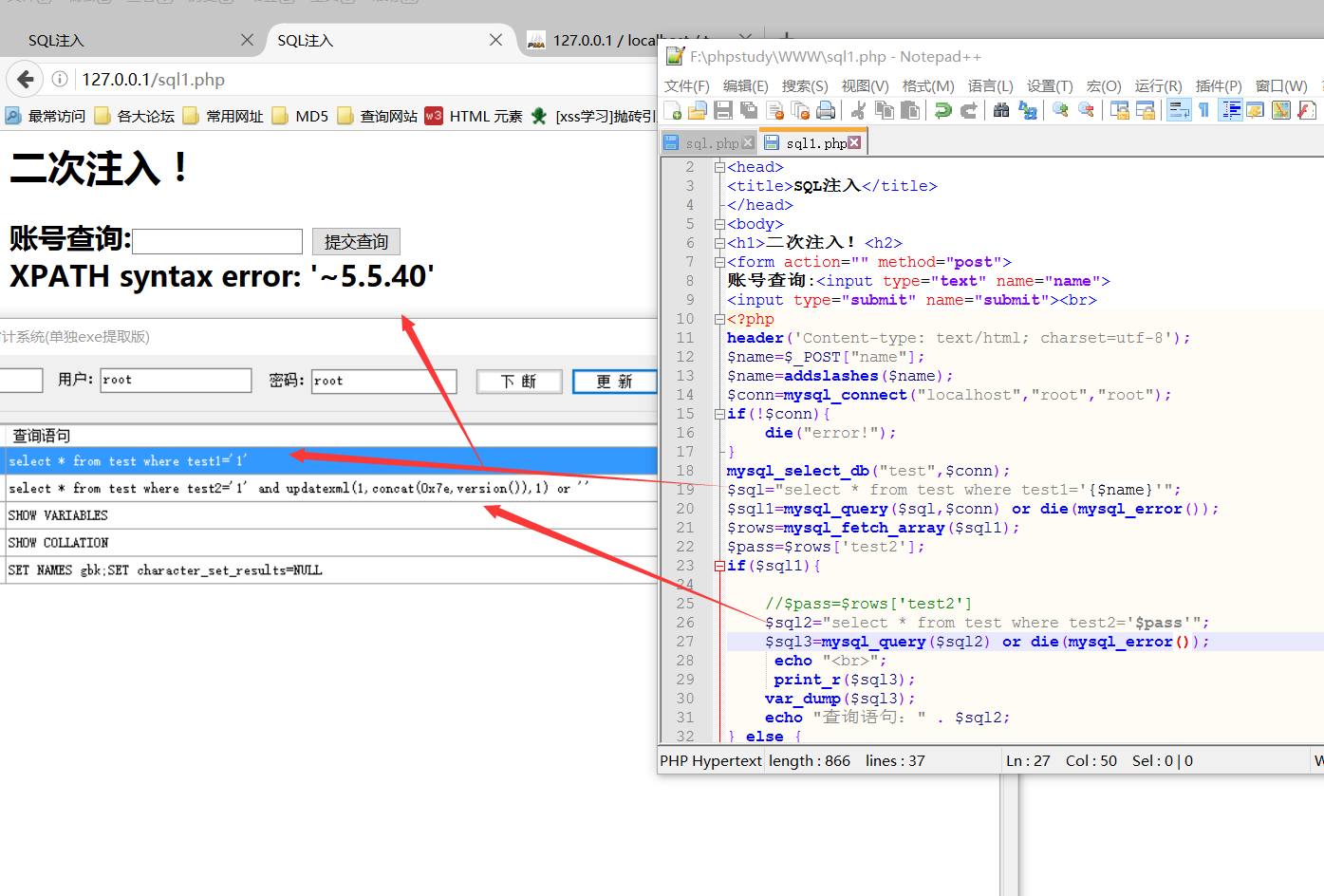Open the 搜索(S) menu
Image resolution: width=1324 pixels, height=896 pixels.
[805, 85]
